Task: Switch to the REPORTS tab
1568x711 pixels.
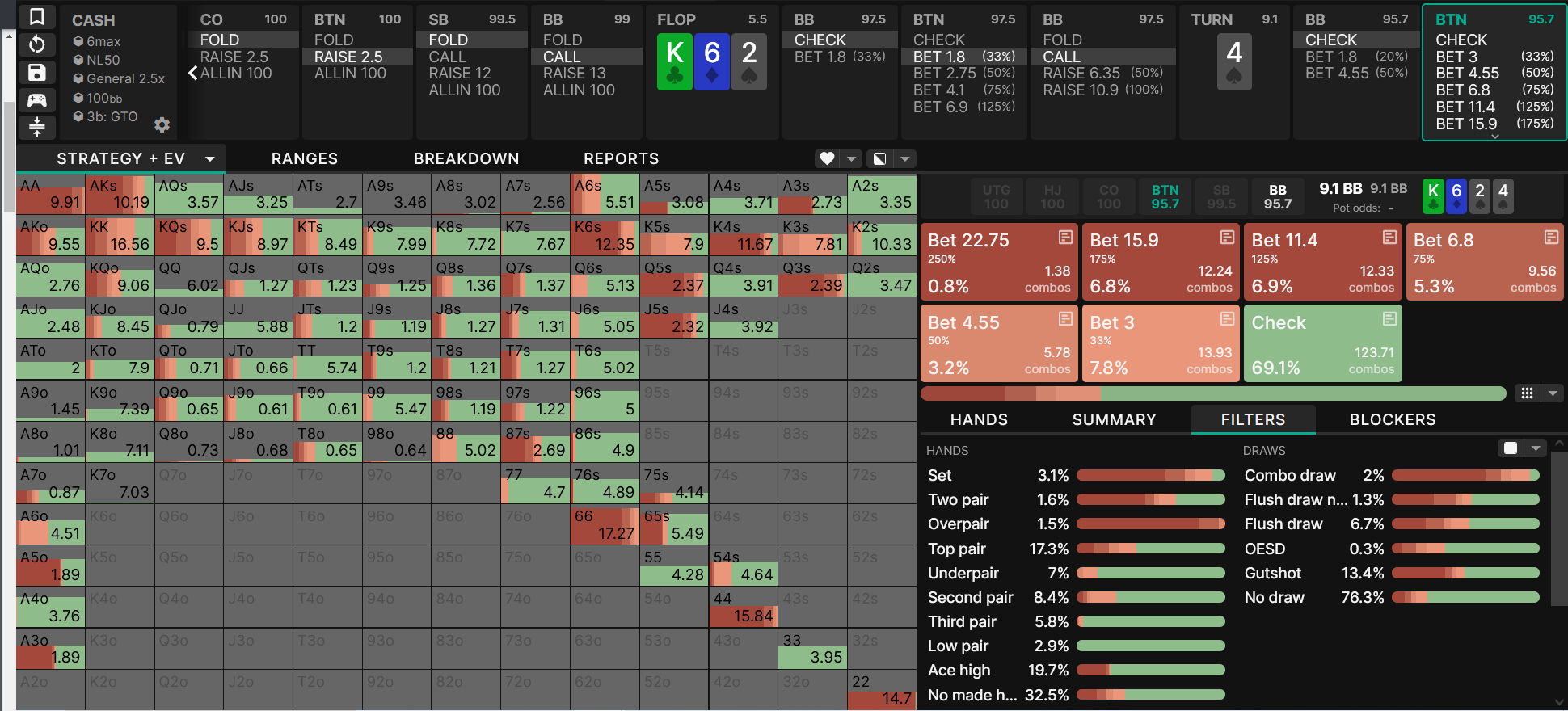Action: 622,158
